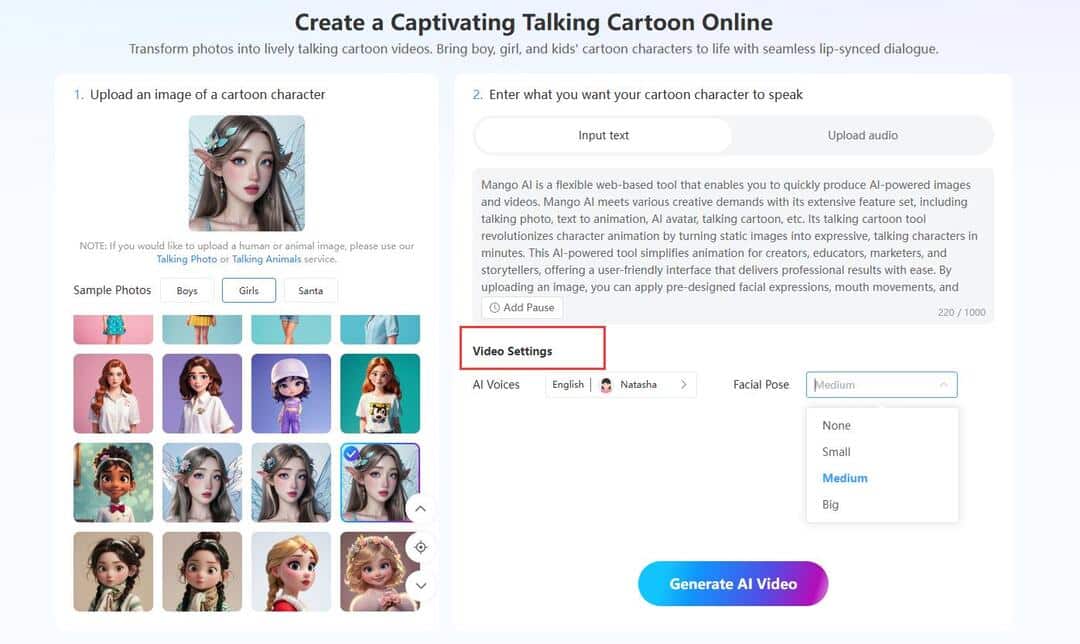The height and width of the screenshot is (644, 1080).
Task: Click the blue checkmark on the selected character thumbnail
Action: (x=353, y=452)
